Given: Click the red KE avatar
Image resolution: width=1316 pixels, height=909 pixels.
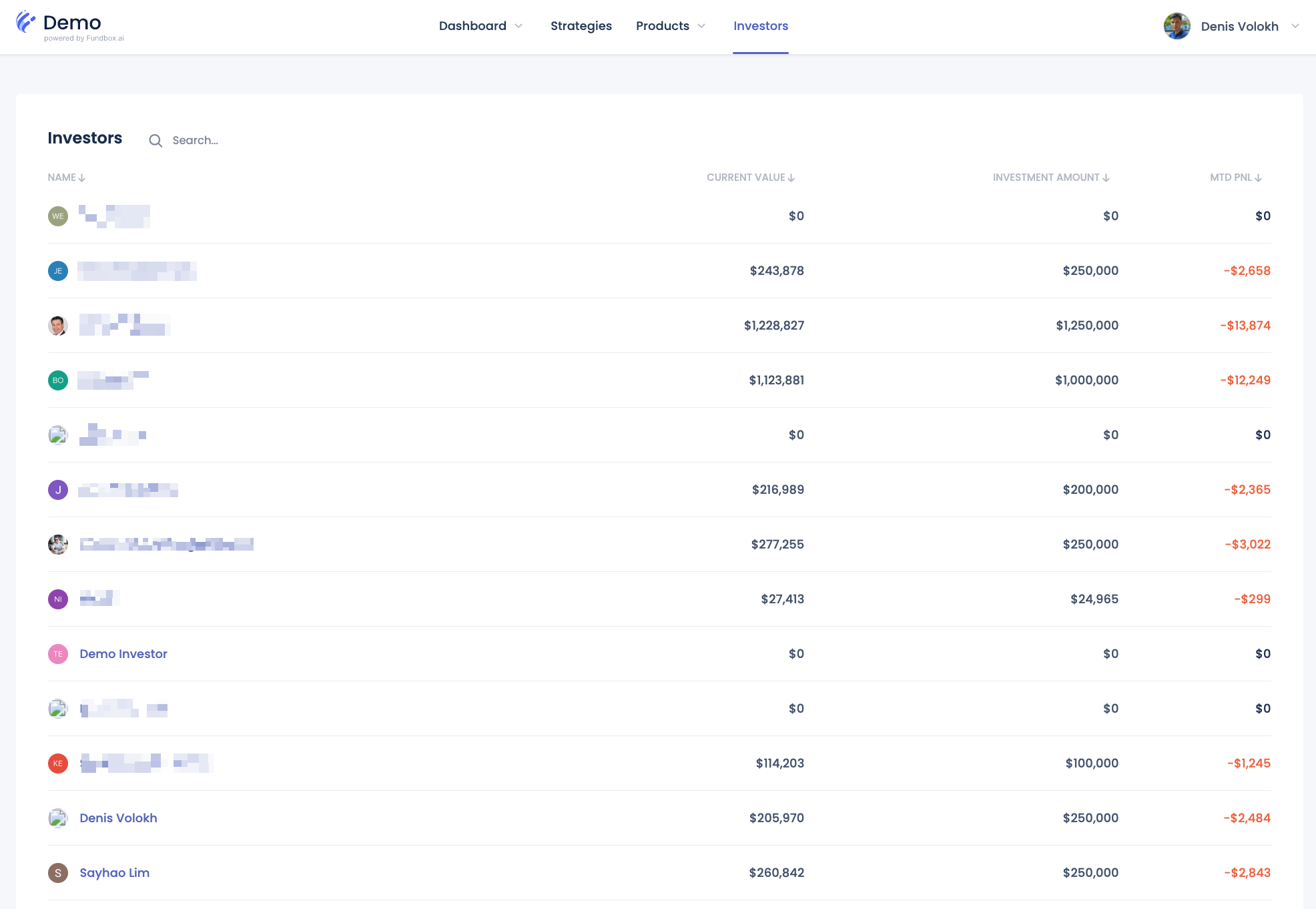Looking at the screenshot, I should coord(58,764).
